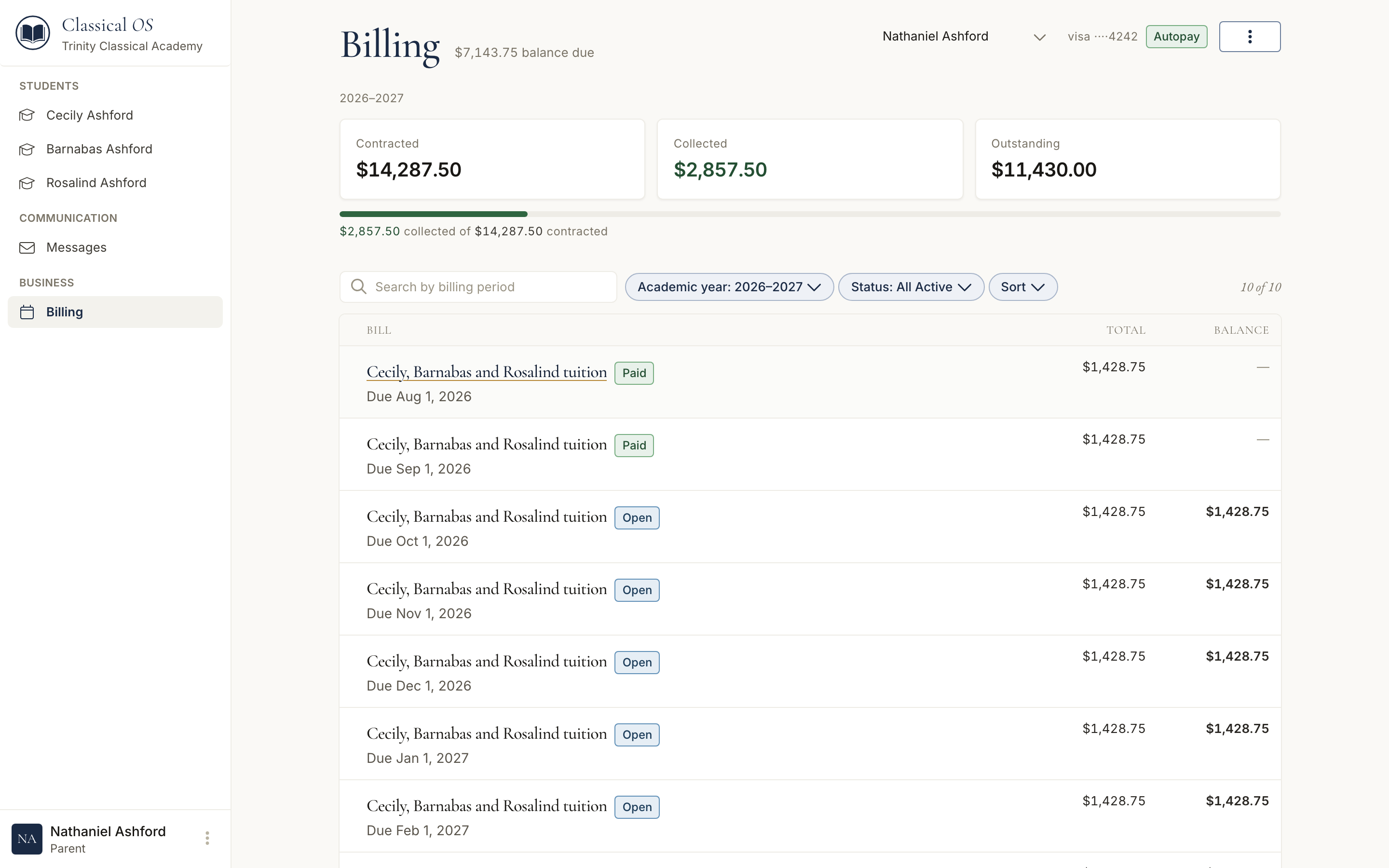Screen dimensions: 1389x868
Task: Open the tuition bill due Nov 1, 2026
Action: click(x=486, y=589)
